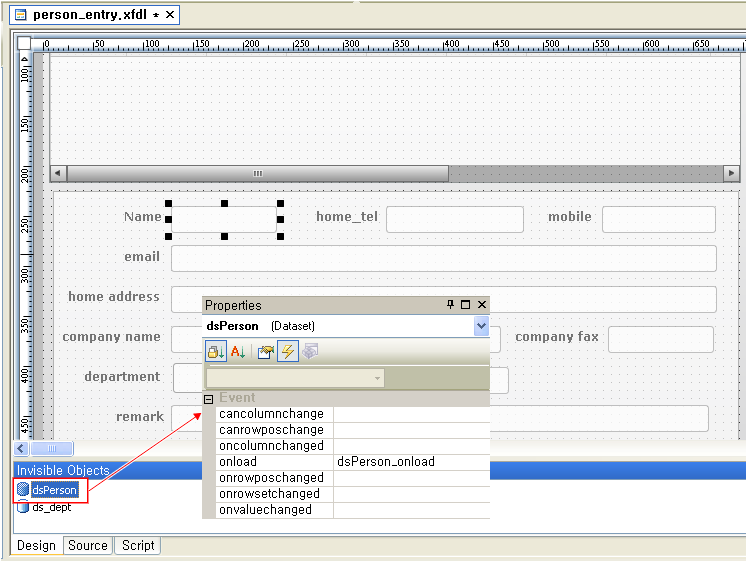The image size is (747, 562).
Task: Click the categorized sort icon in Properties
Action: [x=216, y=351]
